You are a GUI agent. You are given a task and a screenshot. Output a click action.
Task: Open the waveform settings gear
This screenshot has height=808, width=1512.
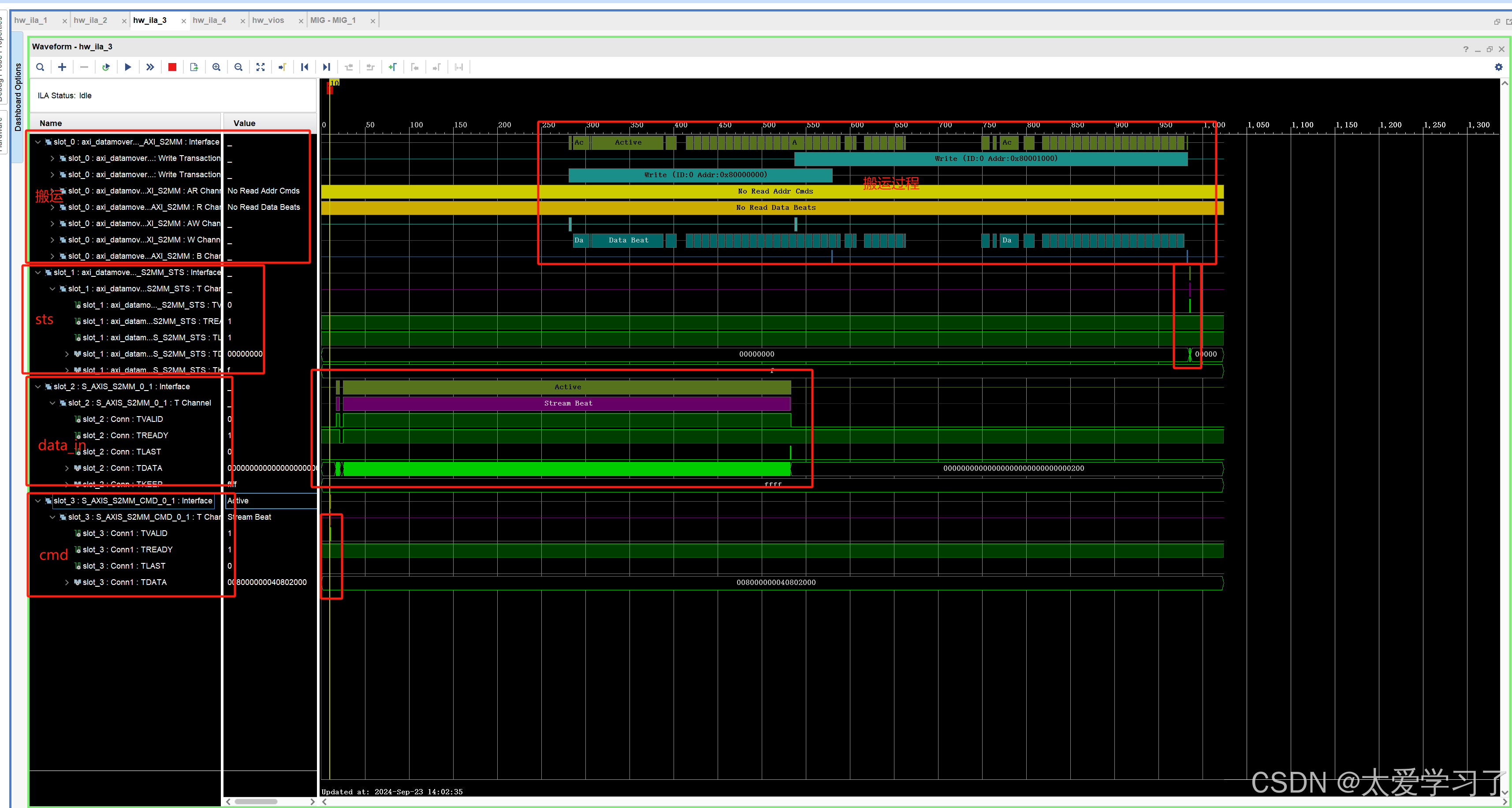[x=1498, y=67]
